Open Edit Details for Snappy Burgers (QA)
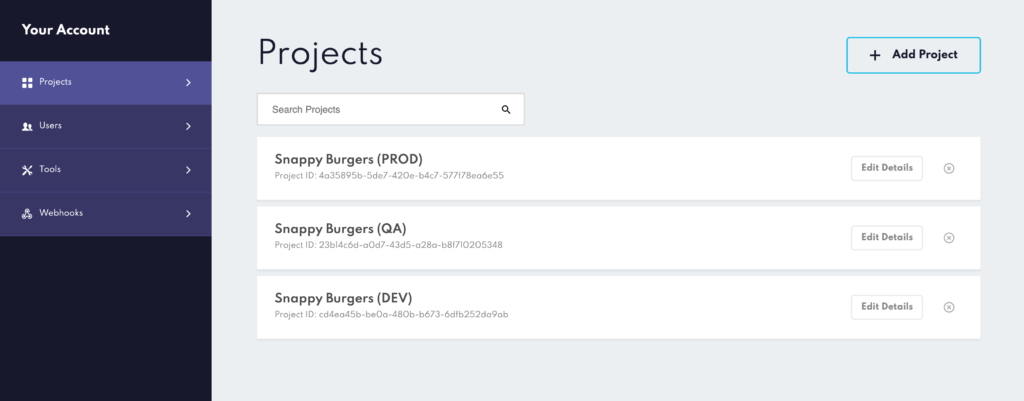1024x401 pixels. tap(887, 238)
